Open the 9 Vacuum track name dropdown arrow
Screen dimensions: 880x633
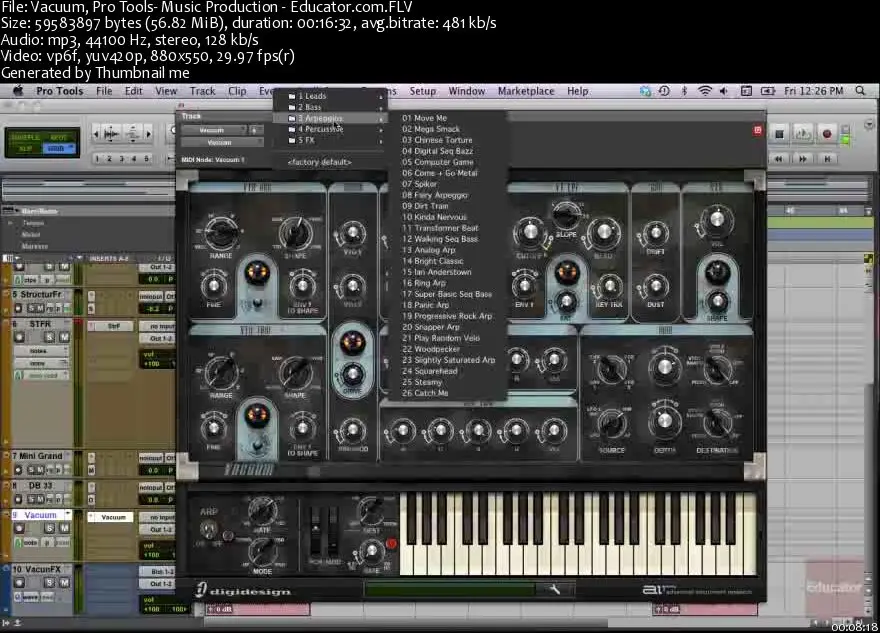click(x=67, y=514)
